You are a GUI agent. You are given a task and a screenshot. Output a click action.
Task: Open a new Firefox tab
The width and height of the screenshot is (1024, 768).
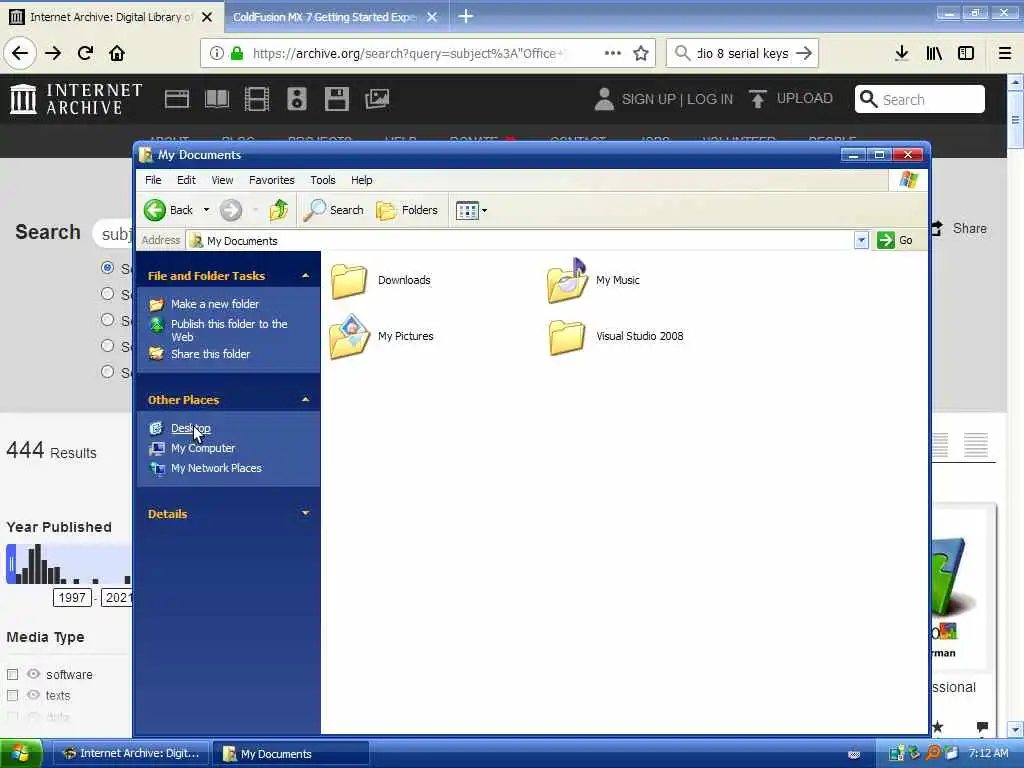point(466,16)
